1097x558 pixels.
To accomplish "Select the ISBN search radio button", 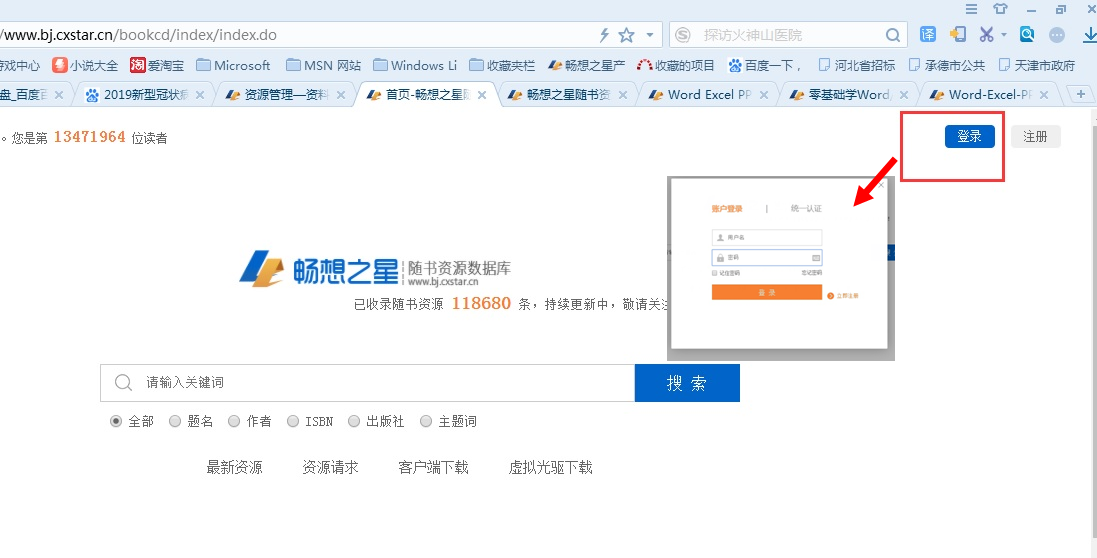I will (x=293, y=422).
